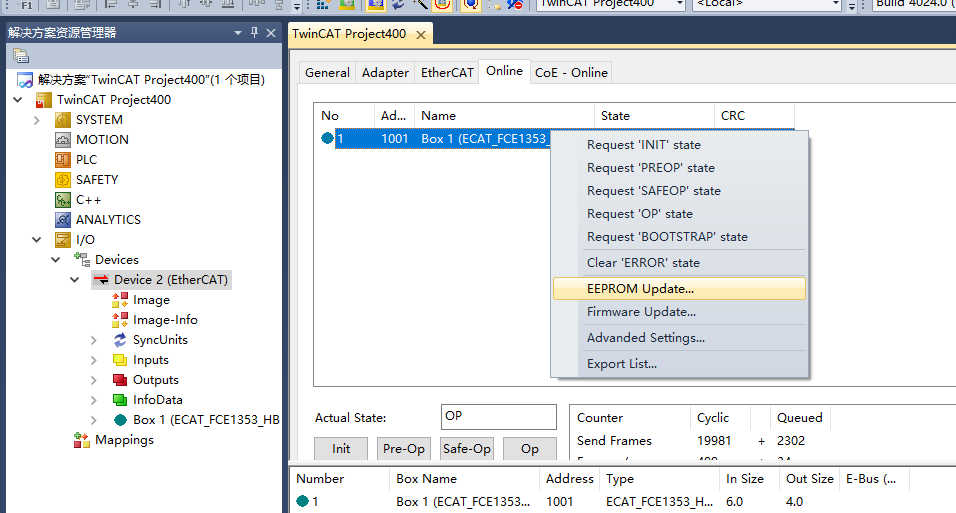
Task: Click the PLC node icon
Action: [x=63, y=160]
